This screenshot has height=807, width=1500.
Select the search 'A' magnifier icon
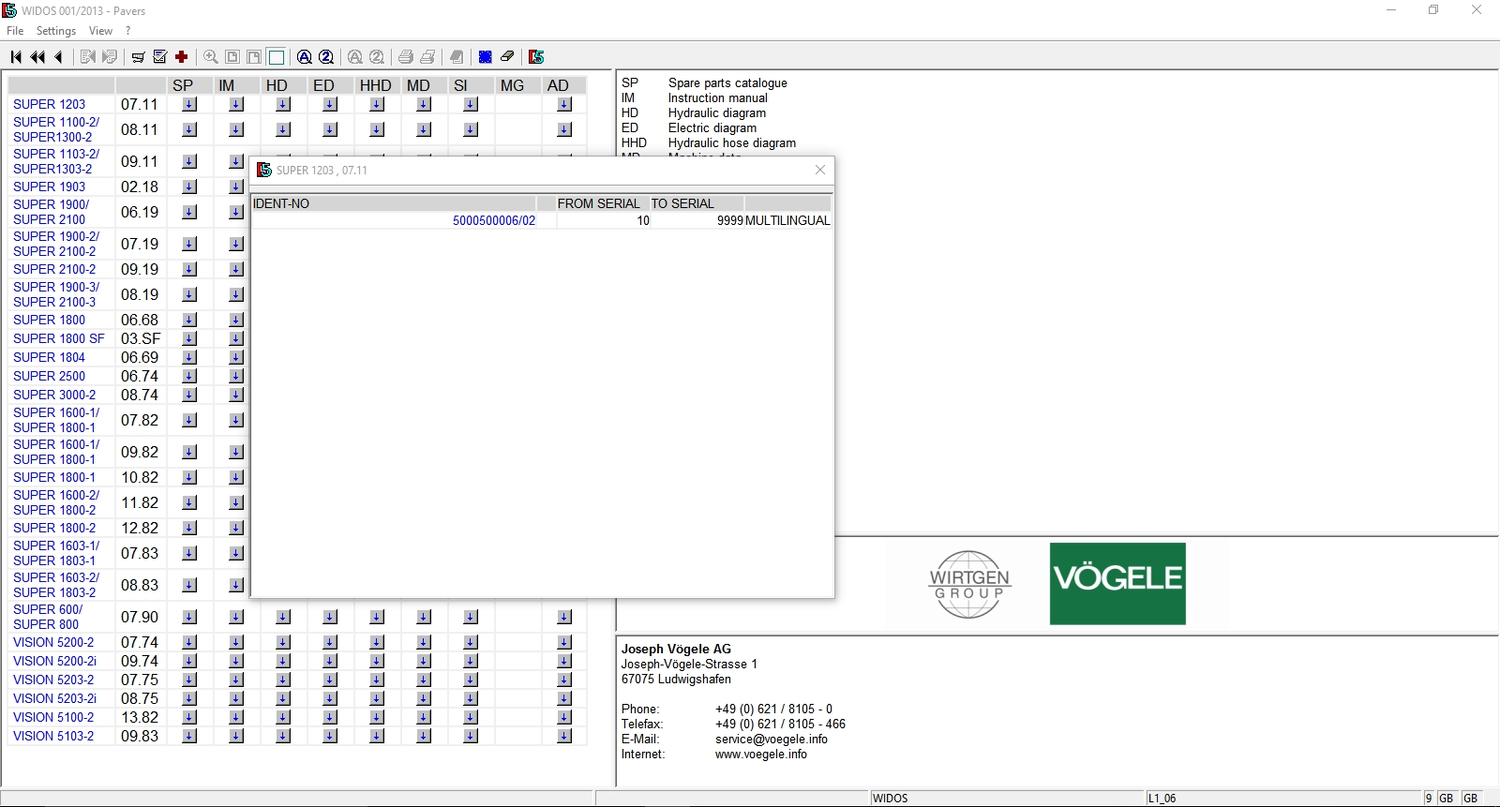[x=304, y=57]
